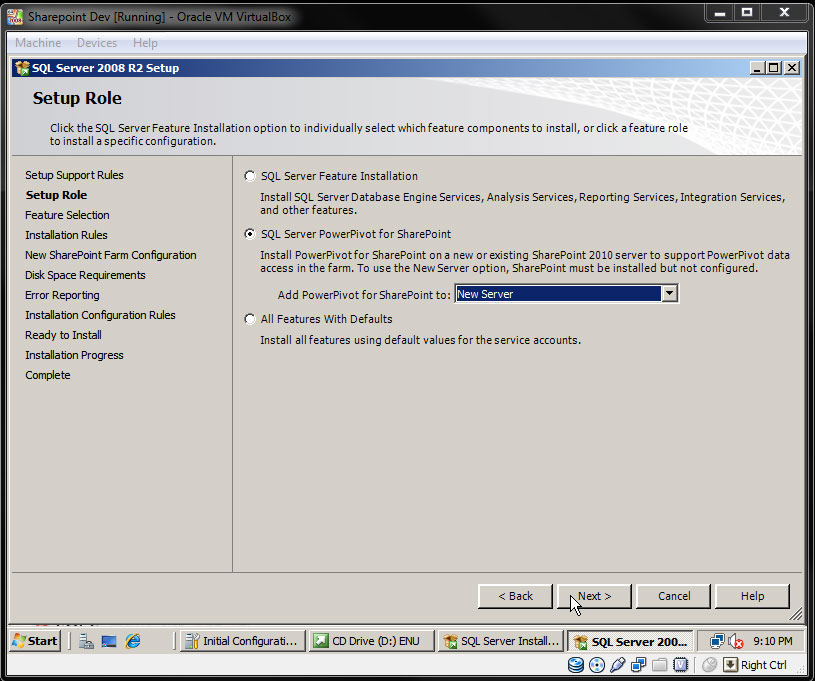The height and width of the screenshot is (681, 815).
Task: Click the Setup Role step in sidebar
Action: click(56, 195)
